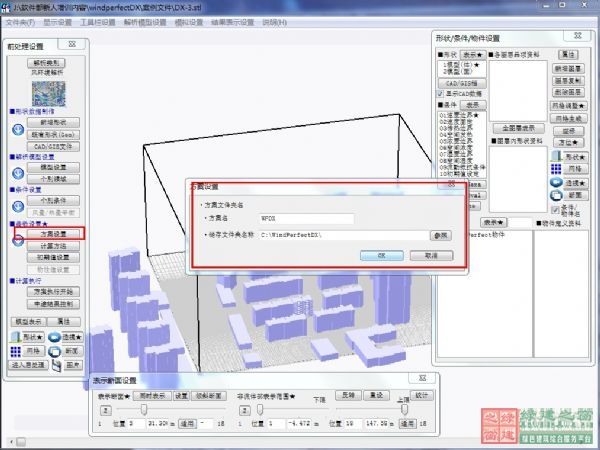Click the blue arrow icon beside 模型设置

pos(17,173)
